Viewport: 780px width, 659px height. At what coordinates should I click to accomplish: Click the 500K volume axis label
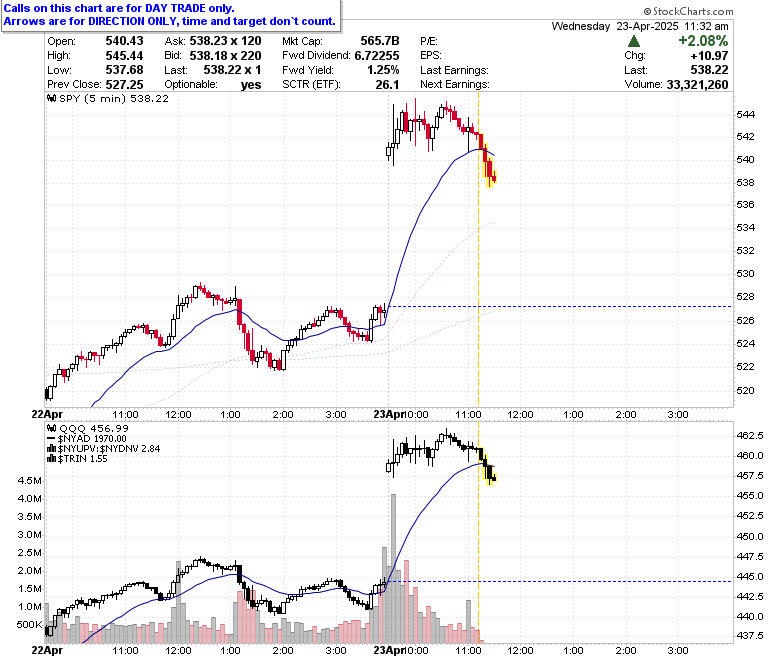point(29,625)
